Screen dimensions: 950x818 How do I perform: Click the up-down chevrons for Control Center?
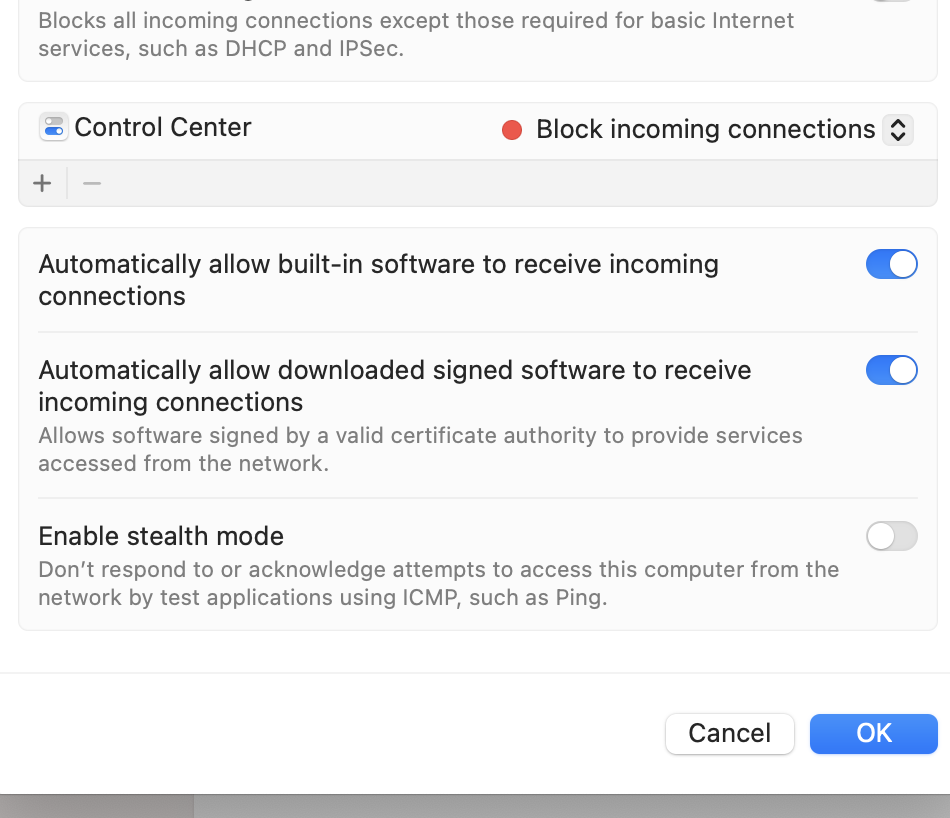coord(898,130)
